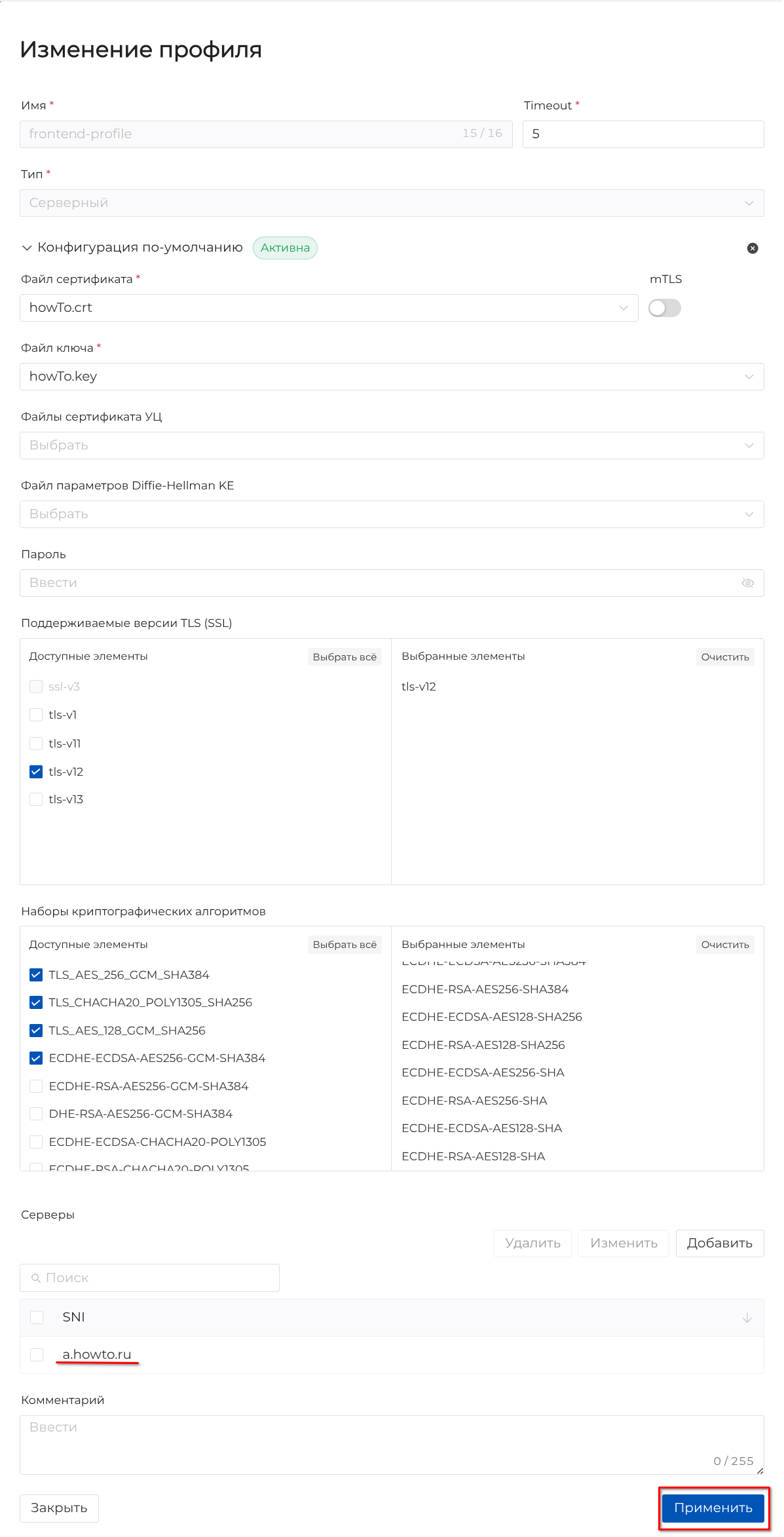This screenshot has height=1537, width=784.
Task: Clear selected cipher suites with Очистить
Action: click(724, 945)
